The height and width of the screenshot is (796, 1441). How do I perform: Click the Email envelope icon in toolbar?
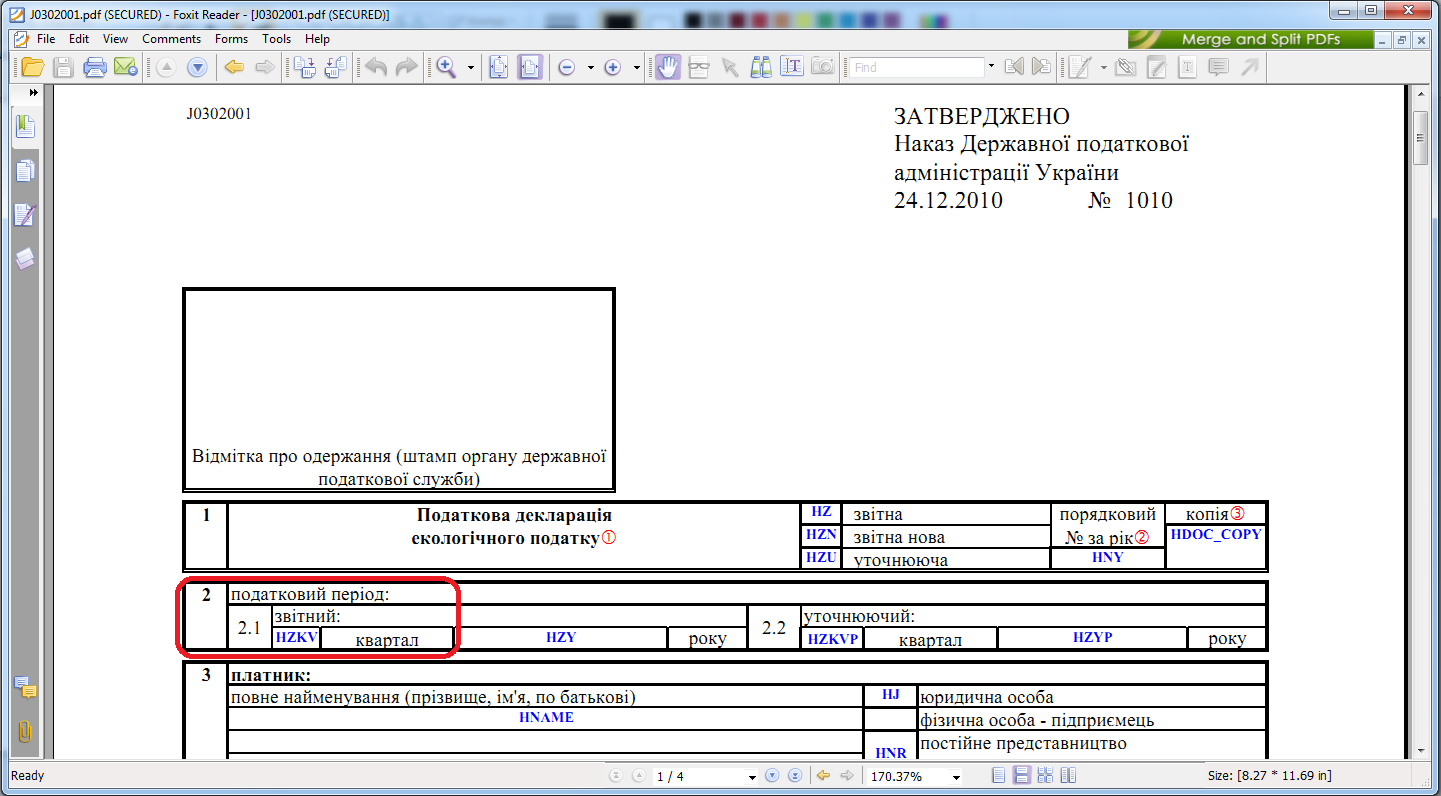(125, 67)
